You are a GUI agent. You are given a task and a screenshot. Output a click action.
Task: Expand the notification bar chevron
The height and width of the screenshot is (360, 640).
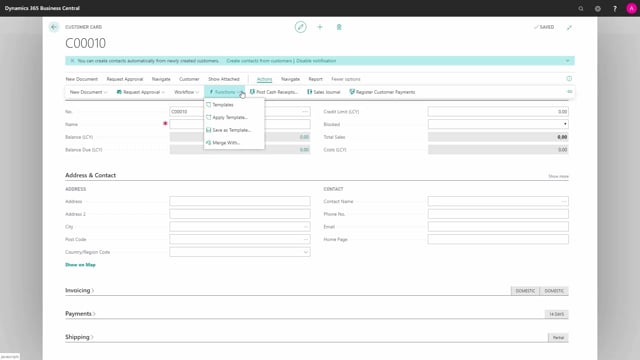pyautogui.click(x=567, y=61)
